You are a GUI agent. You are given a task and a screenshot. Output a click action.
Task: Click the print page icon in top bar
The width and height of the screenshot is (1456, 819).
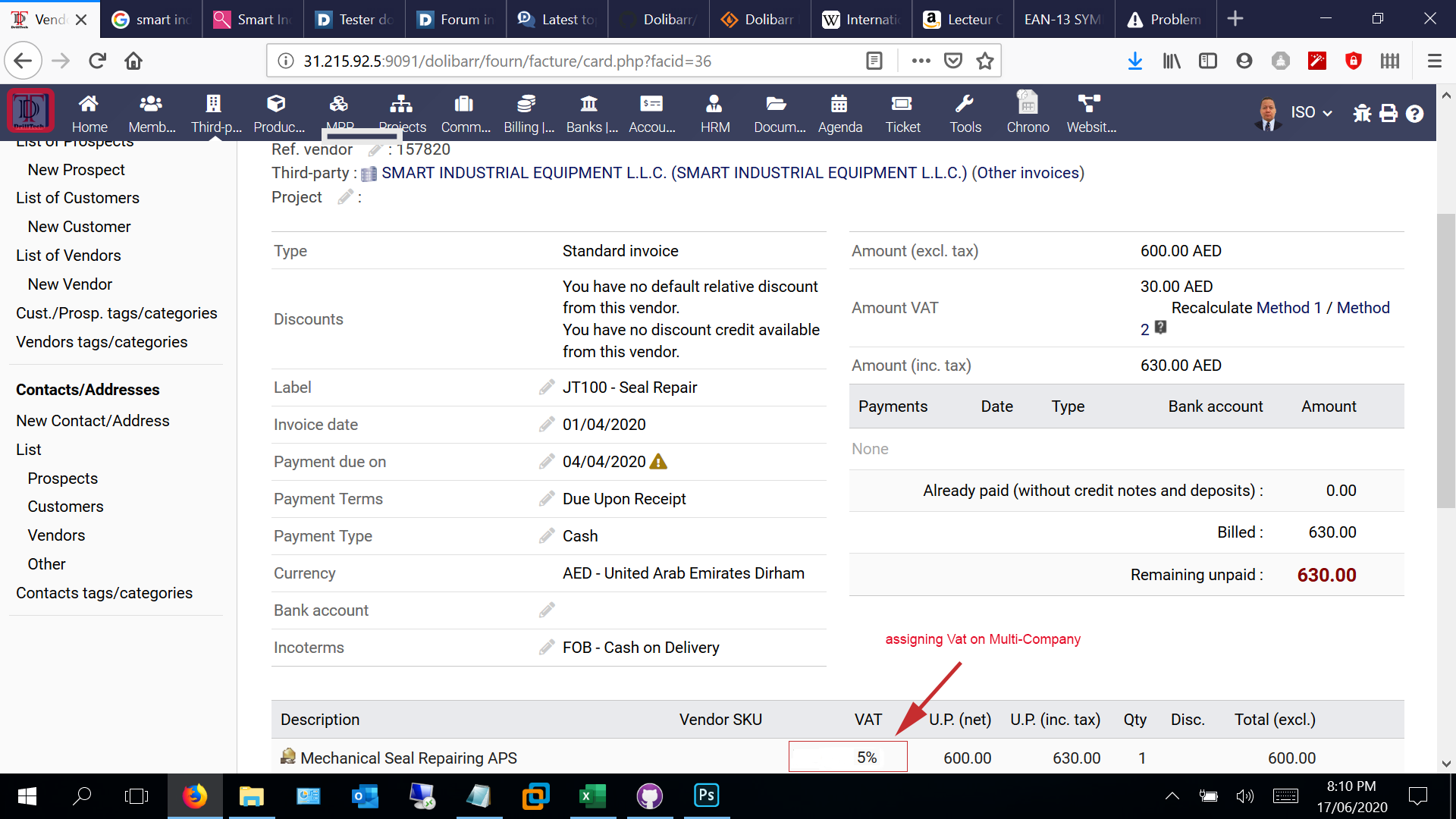pyautogui.click(x=1389, y=113)
